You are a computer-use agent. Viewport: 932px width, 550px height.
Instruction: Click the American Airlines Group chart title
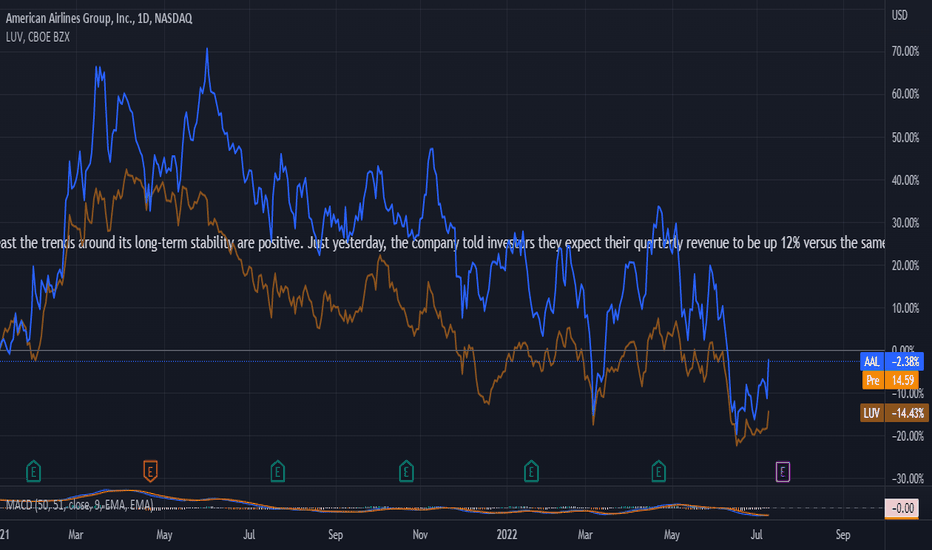(x=99, y=18)
